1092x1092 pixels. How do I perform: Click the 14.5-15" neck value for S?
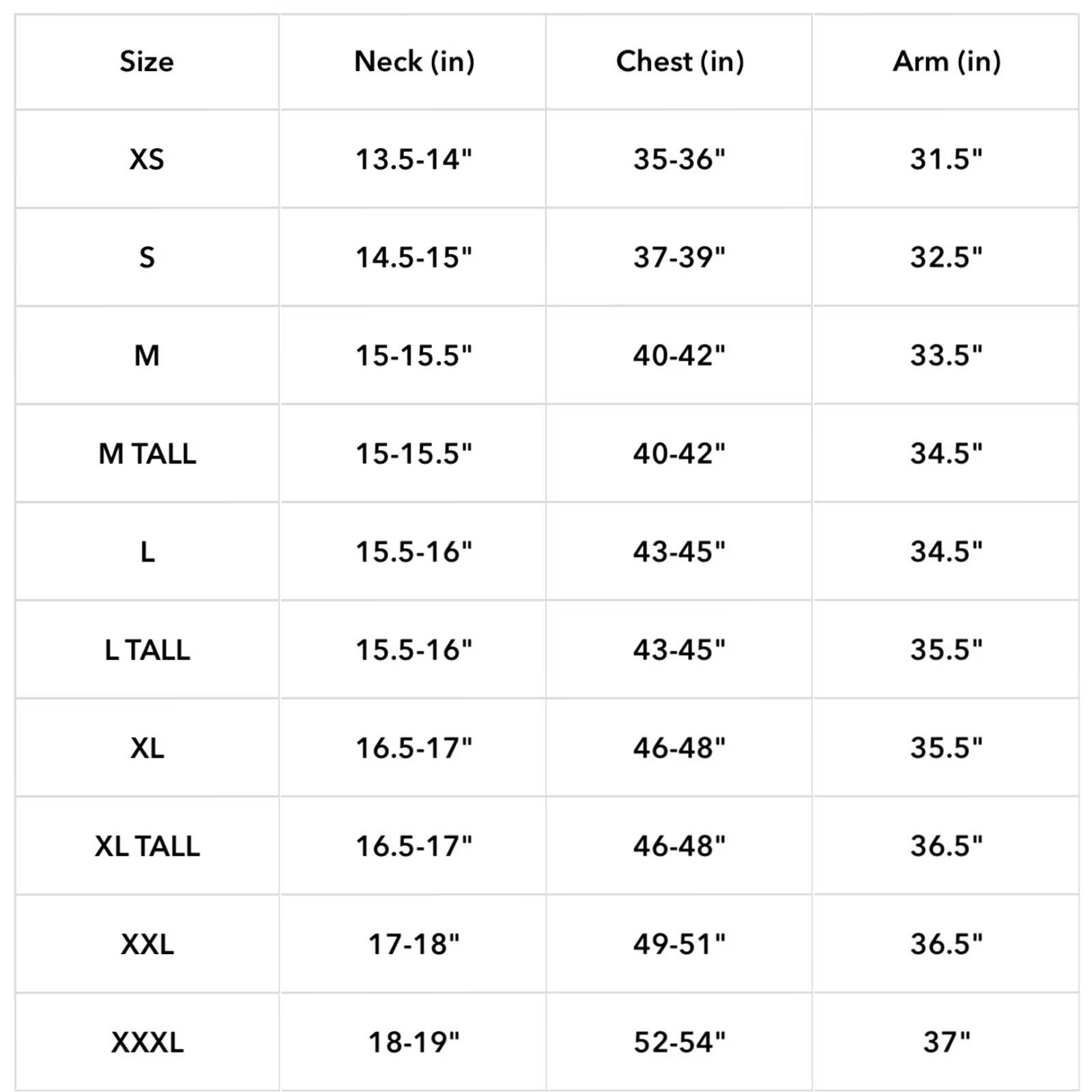tap(414, 257)
